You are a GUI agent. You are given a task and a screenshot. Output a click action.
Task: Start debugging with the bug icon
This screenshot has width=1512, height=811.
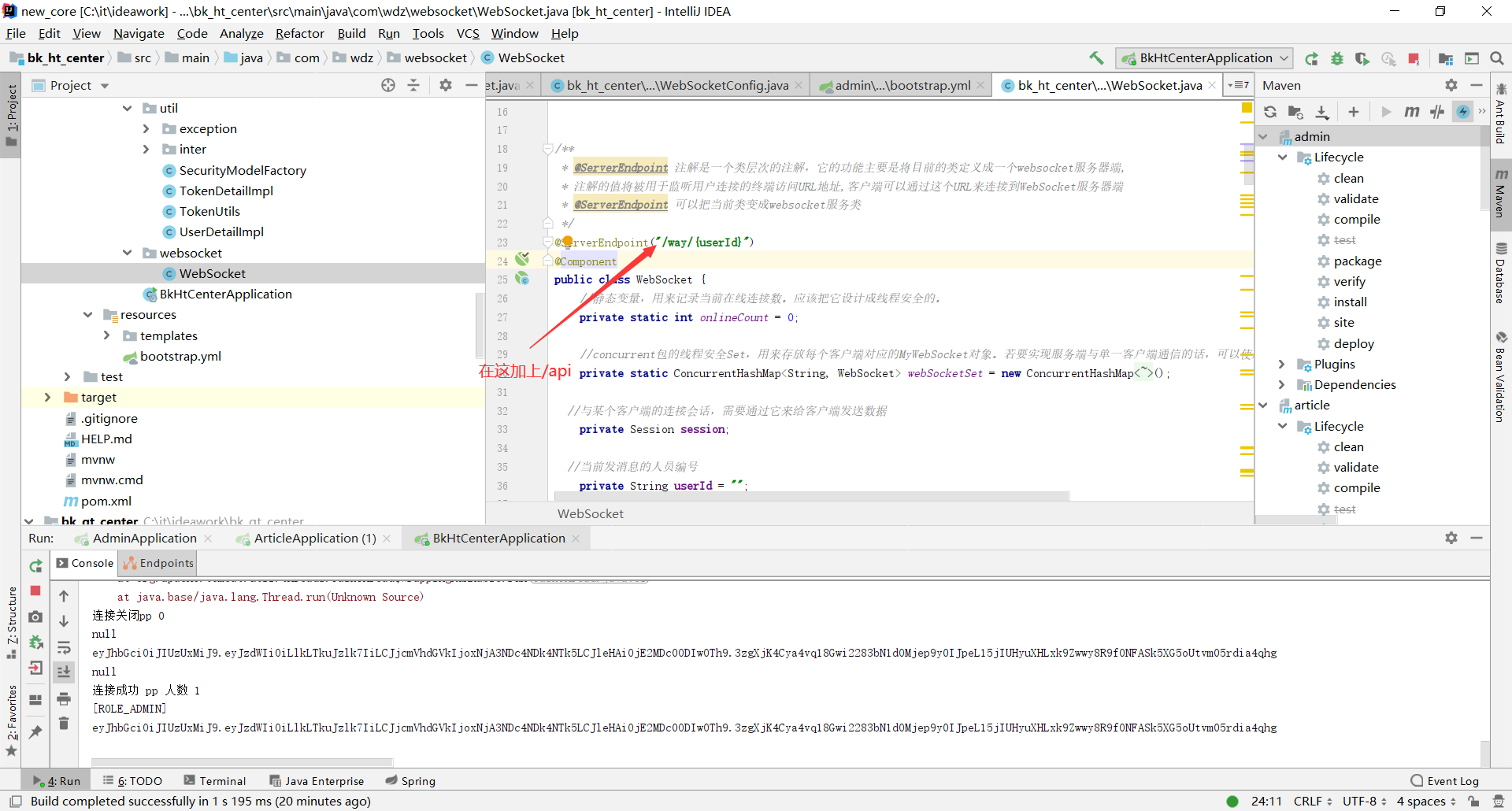pyautogui.click(x=1336, y=58)
